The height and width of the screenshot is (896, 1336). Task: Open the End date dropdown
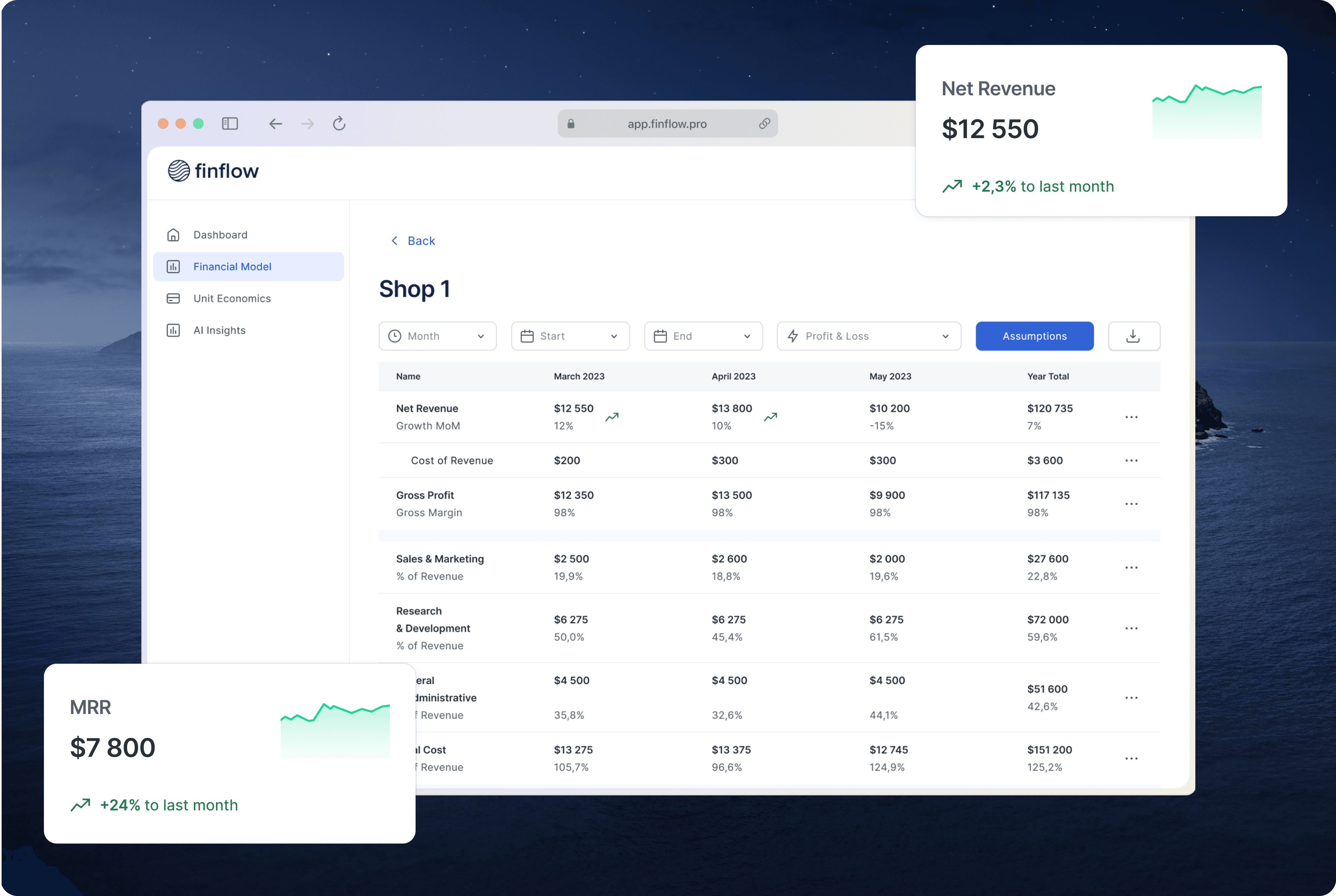click(x=703, y=336)
